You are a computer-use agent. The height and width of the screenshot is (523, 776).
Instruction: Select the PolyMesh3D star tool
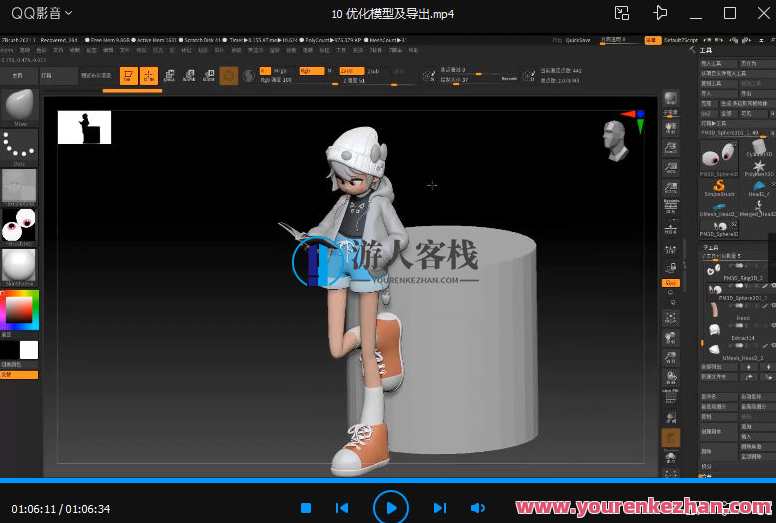click(x=758, y=168)
